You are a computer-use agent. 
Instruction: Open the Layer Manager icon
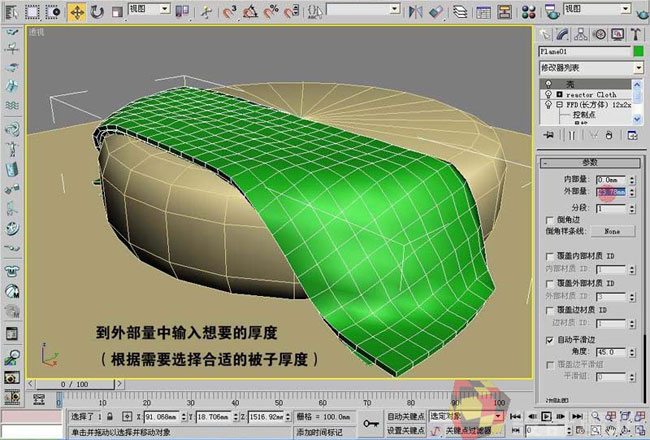(460, 12)
